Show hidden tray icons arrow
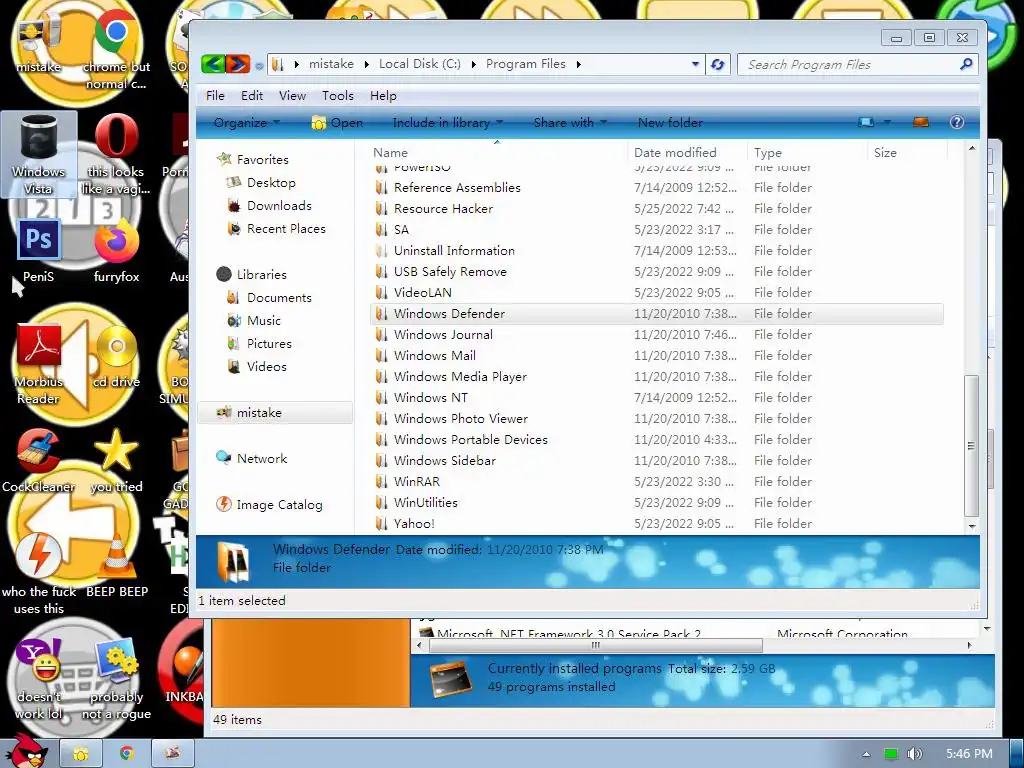The width and height of the screenshot is (1024, 768). coord(866,754)
